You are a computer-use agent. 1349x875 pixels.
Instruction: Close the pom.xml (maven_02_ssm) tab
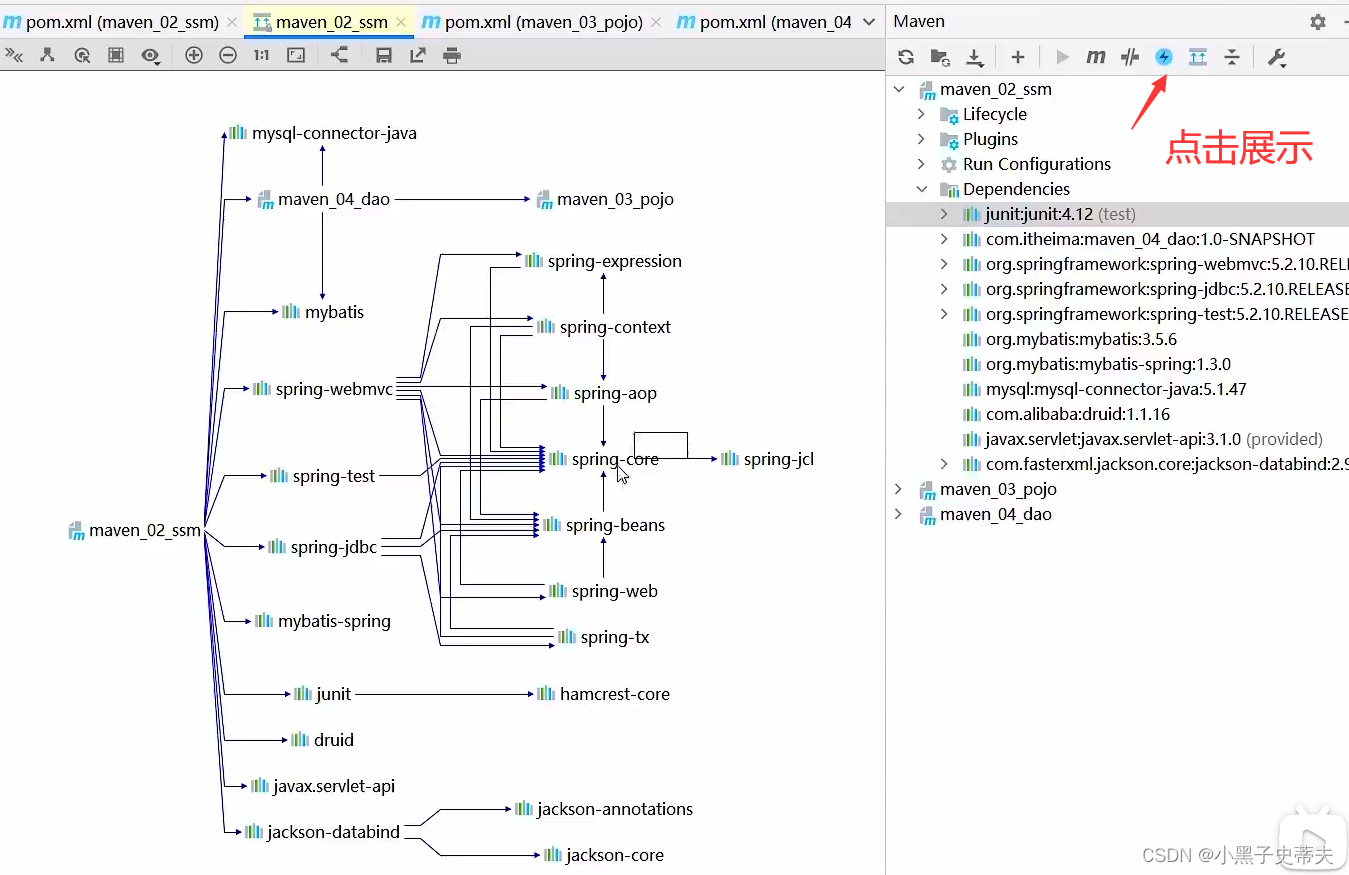(232, 22)
